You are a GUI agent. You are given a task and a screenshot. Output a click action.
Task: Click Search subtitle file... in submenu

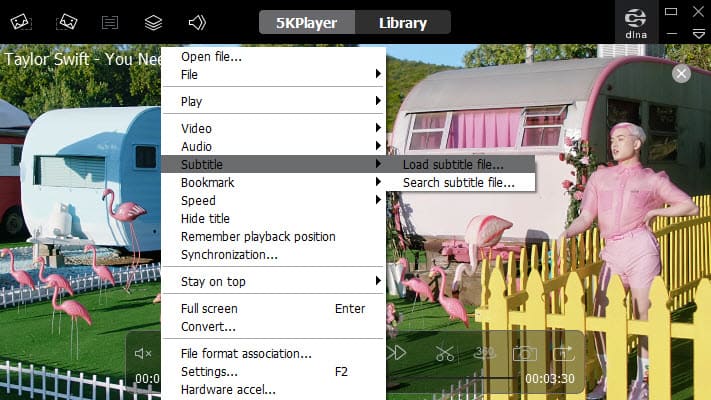coord(460,182)
